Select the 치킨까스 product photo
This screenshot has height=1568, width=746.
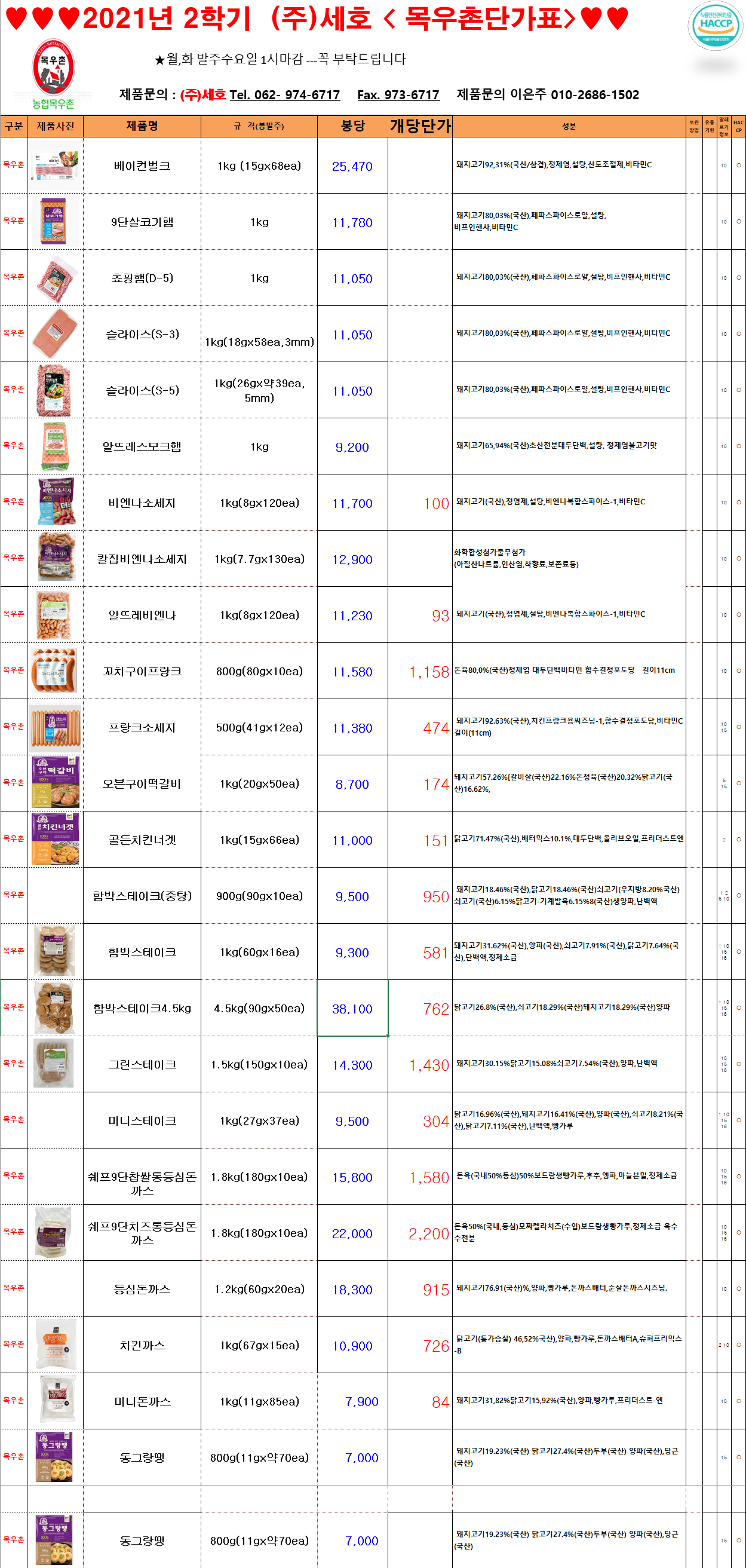tap(56, 1345)
